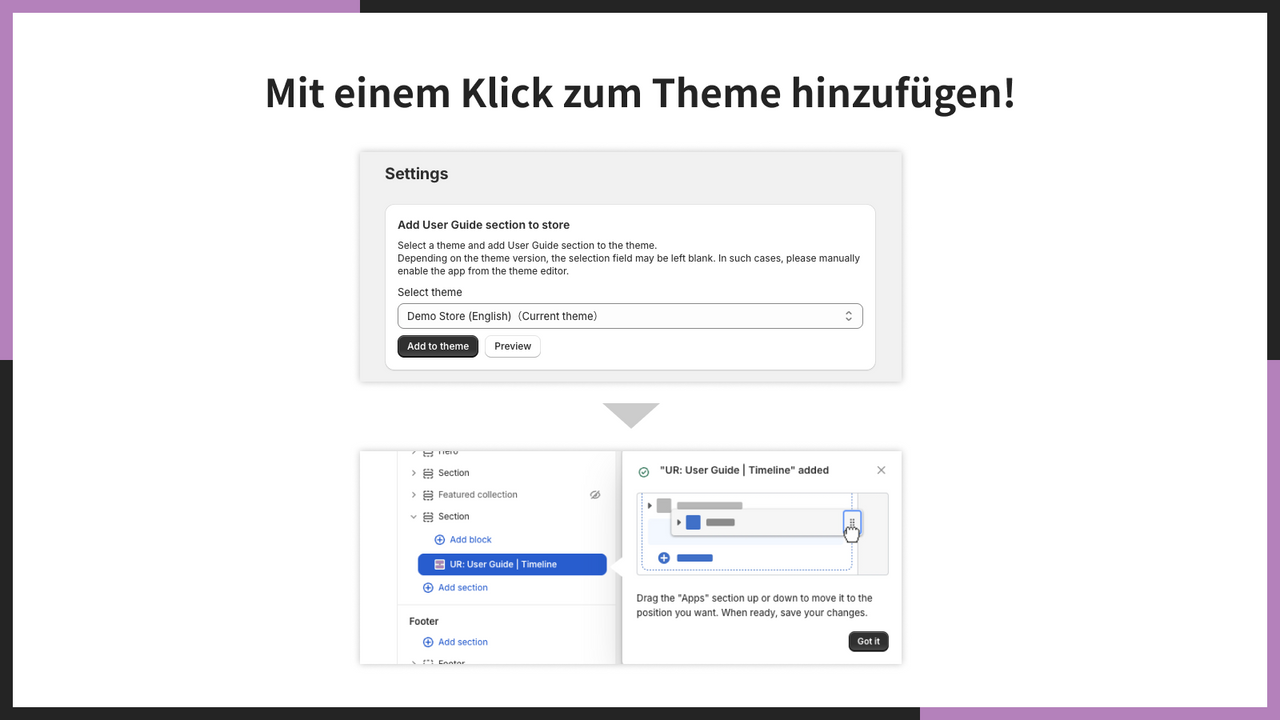Select the expanded Section row label

pos(454,517)
